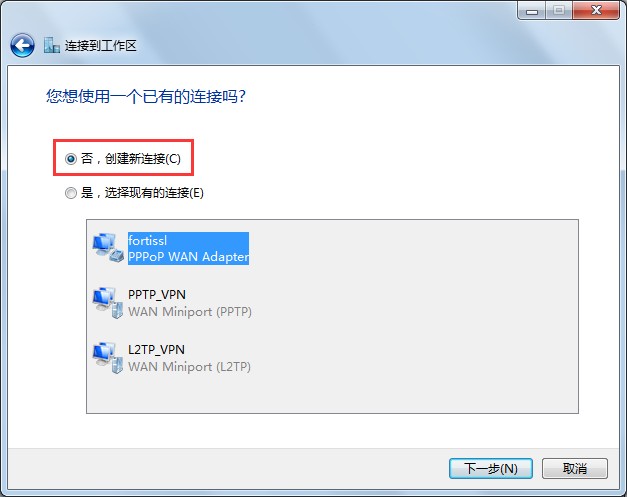Click the PPPoP WAN Adapter description

point(188,257)
